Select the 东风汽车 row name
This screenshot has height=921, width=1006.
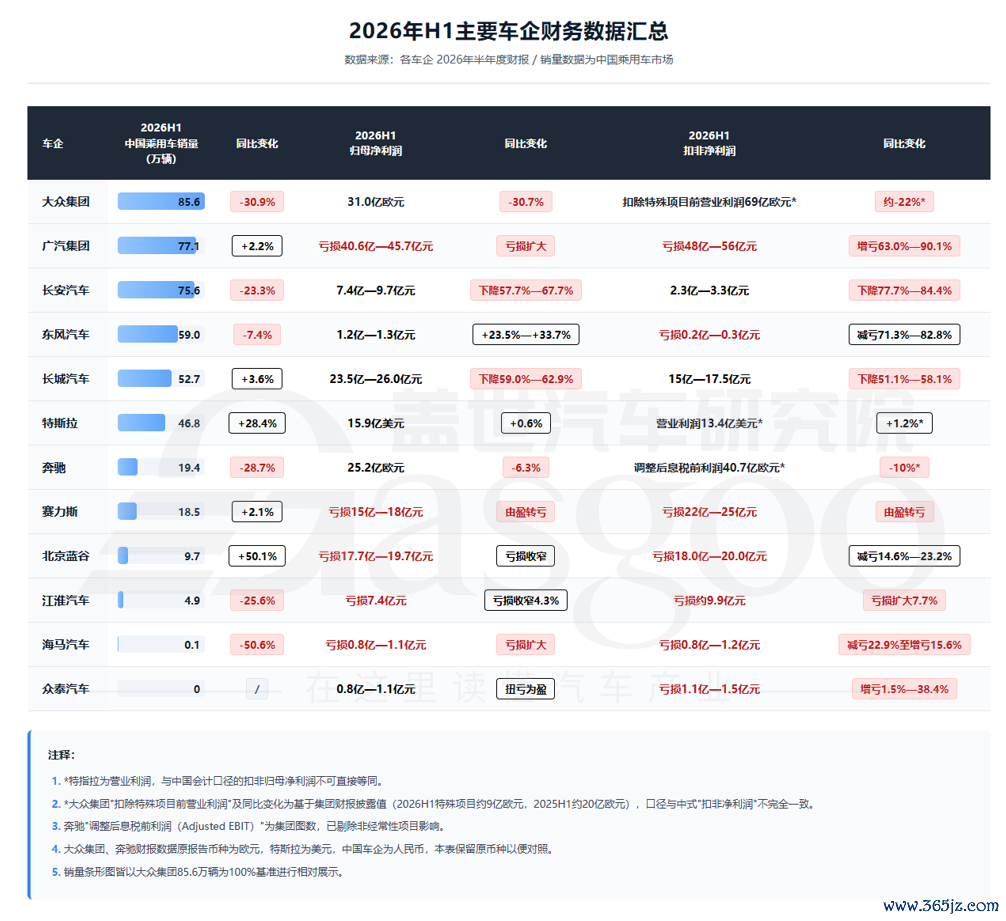[x=65, y=334]
